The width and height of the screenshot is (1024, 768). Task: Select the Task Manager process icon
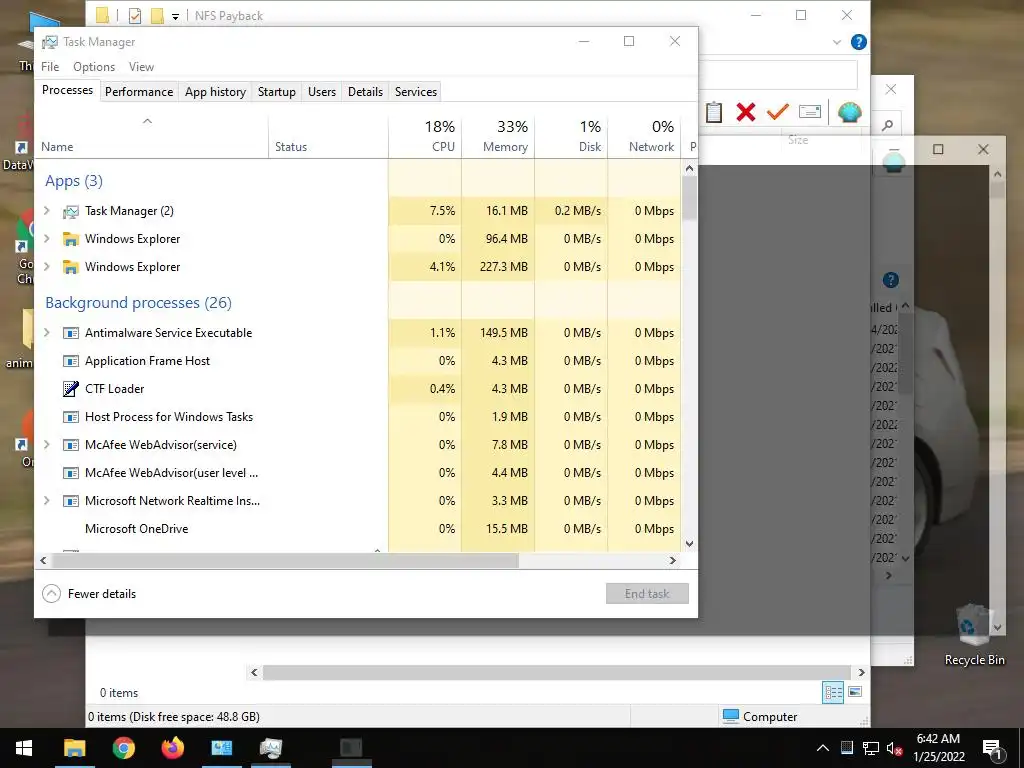71,212
